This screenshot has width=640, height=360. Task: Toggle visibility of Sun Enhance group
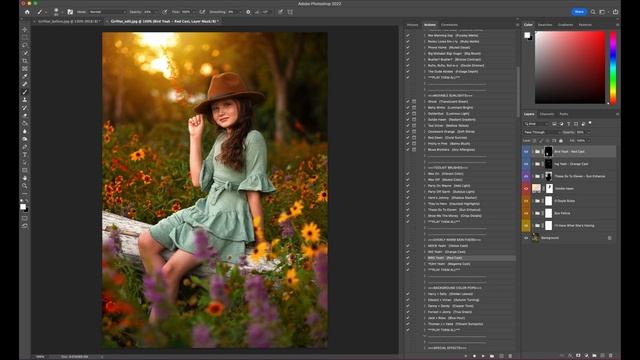[x=526, y=176]
